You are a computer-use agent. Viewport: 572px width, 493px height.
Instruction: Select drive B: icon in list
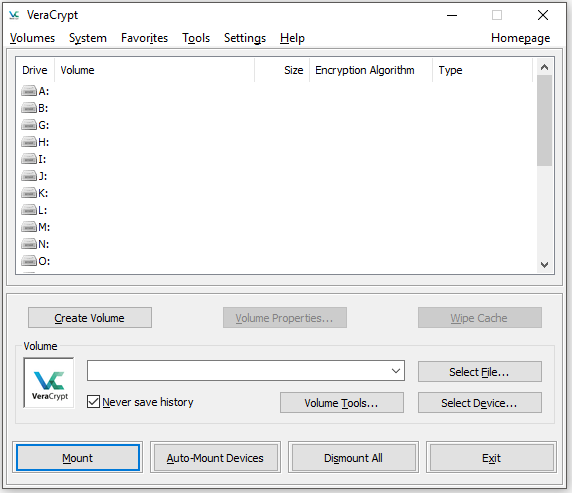[29, 108]
